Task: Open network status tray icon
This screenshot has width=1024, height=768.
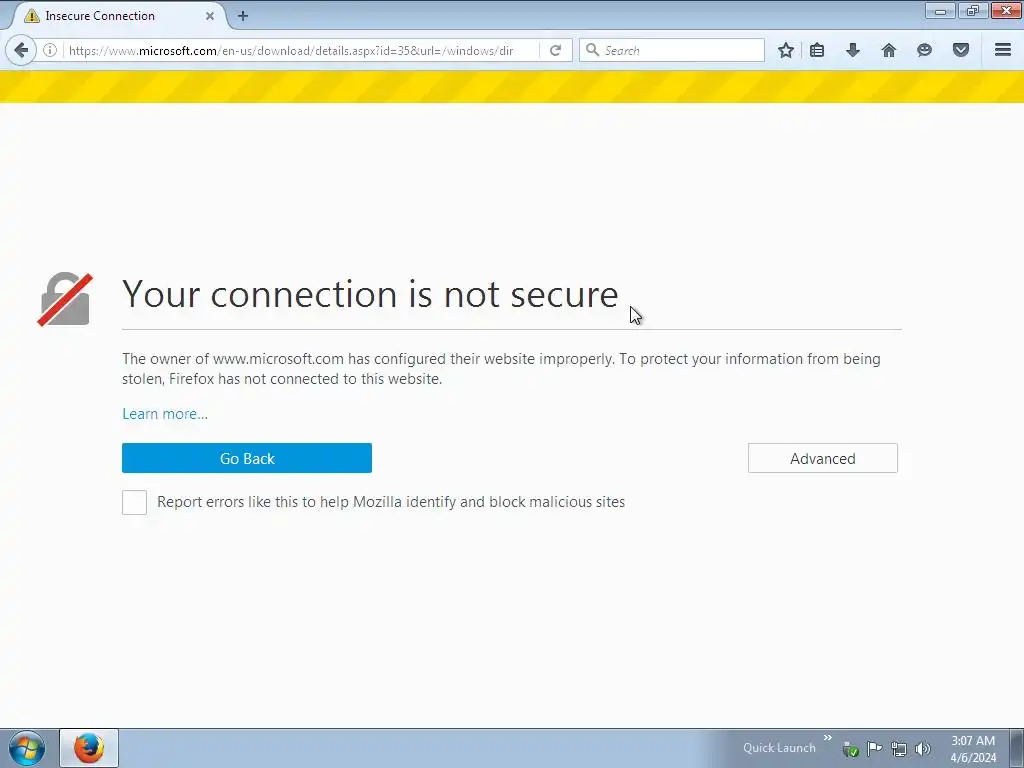Action: (x=899, y=749)
